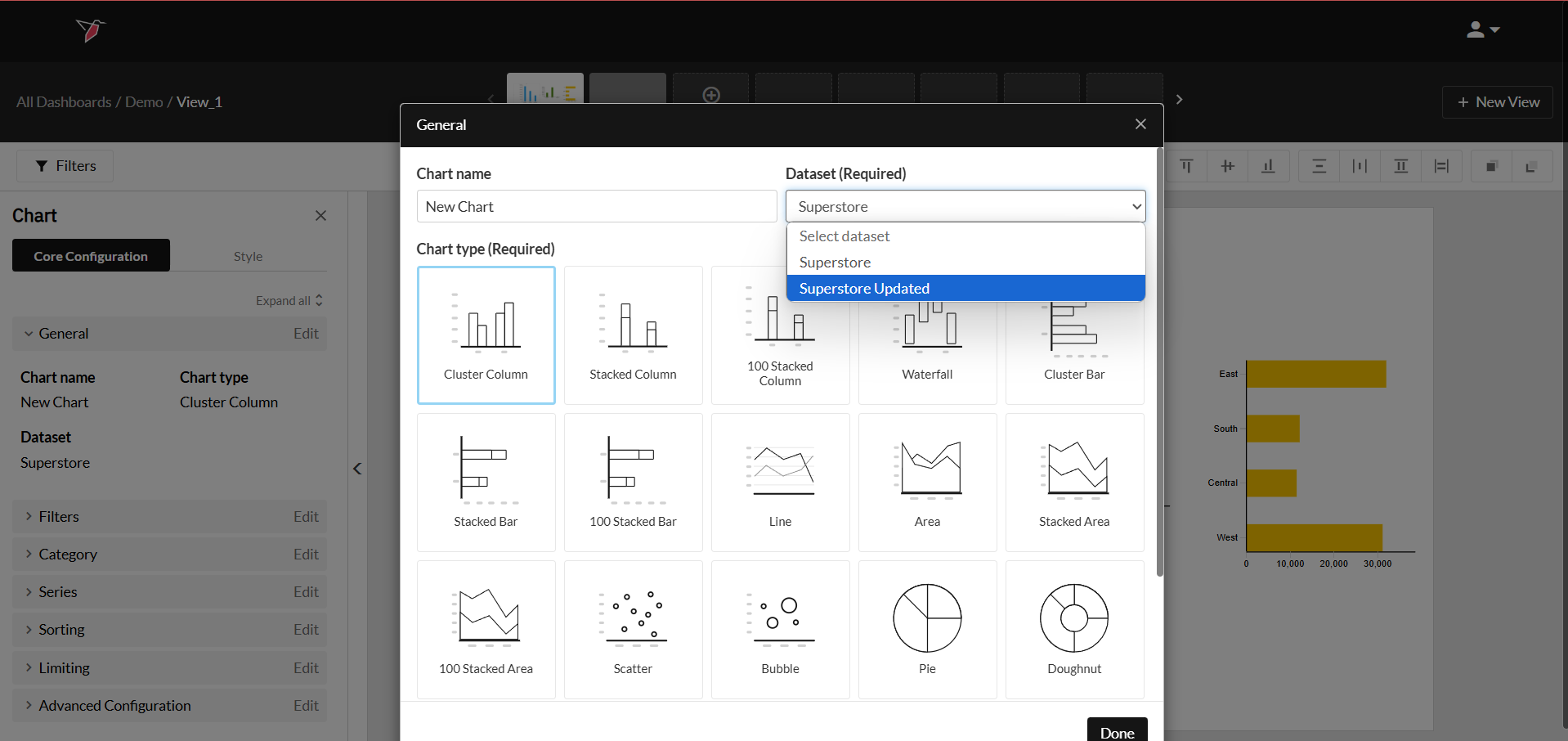Click the hummingbird logo in the header

click(91, 30)
